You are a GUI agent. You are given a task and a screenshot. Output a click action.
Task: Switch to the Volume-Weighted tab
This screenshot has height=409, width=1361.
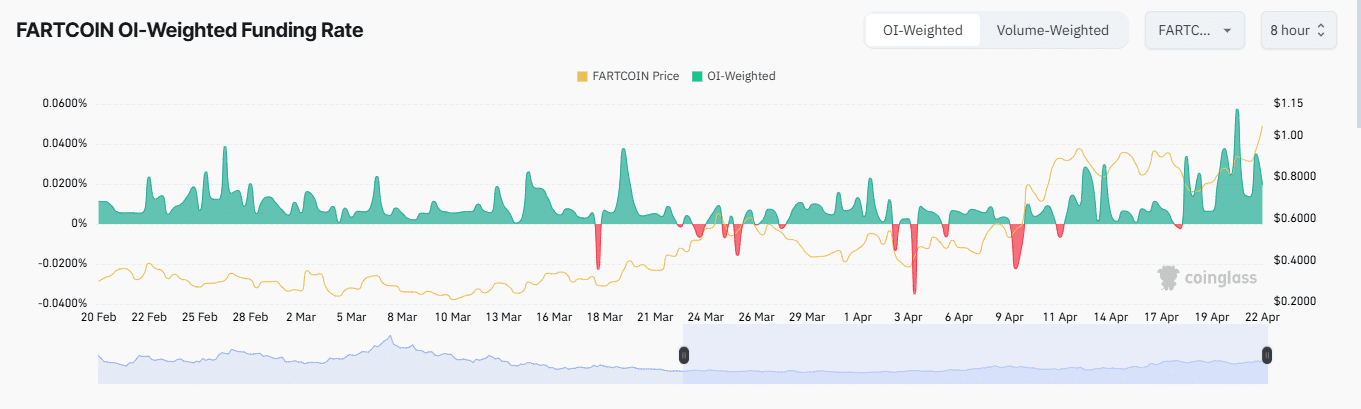pos(1052,30)
